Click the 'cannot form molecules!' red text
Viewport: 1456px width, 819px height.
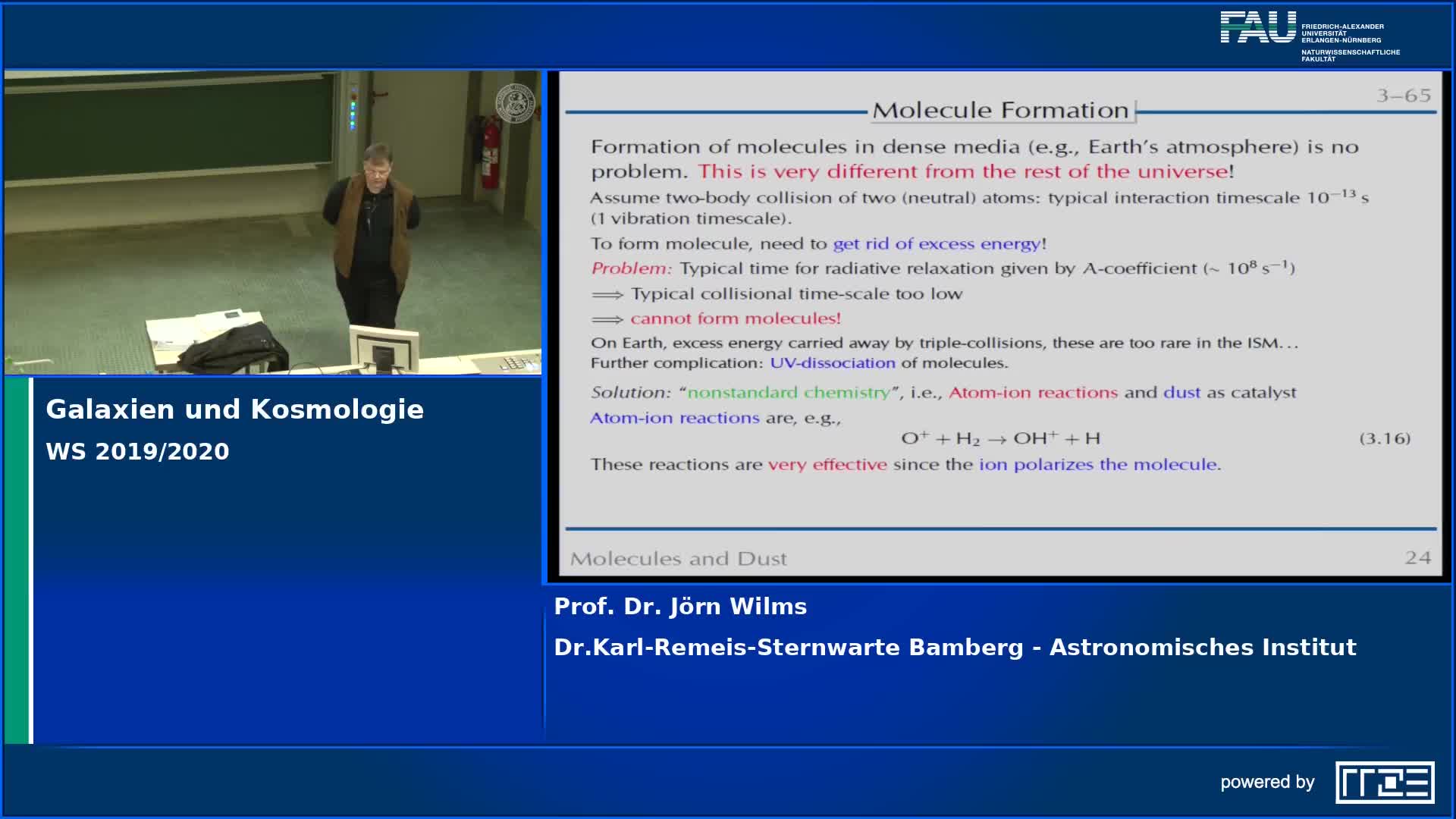tap(735, 318)
